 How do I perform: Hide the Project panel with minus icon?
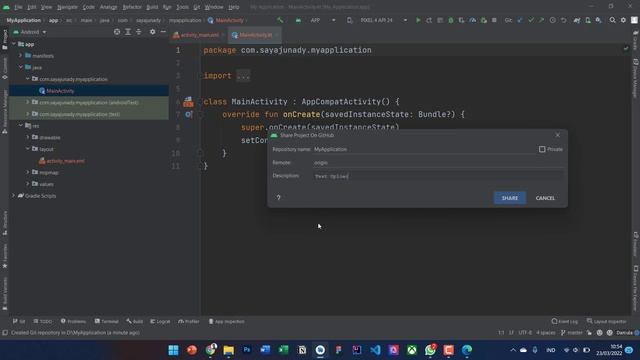(x=163, y=32)
